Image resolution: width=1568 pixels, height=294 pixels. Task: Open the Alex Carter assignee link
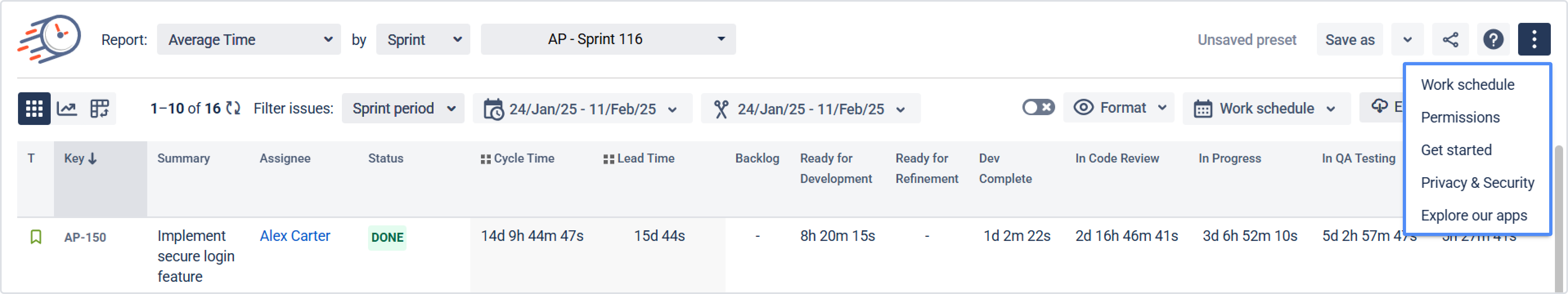point(294,236)
